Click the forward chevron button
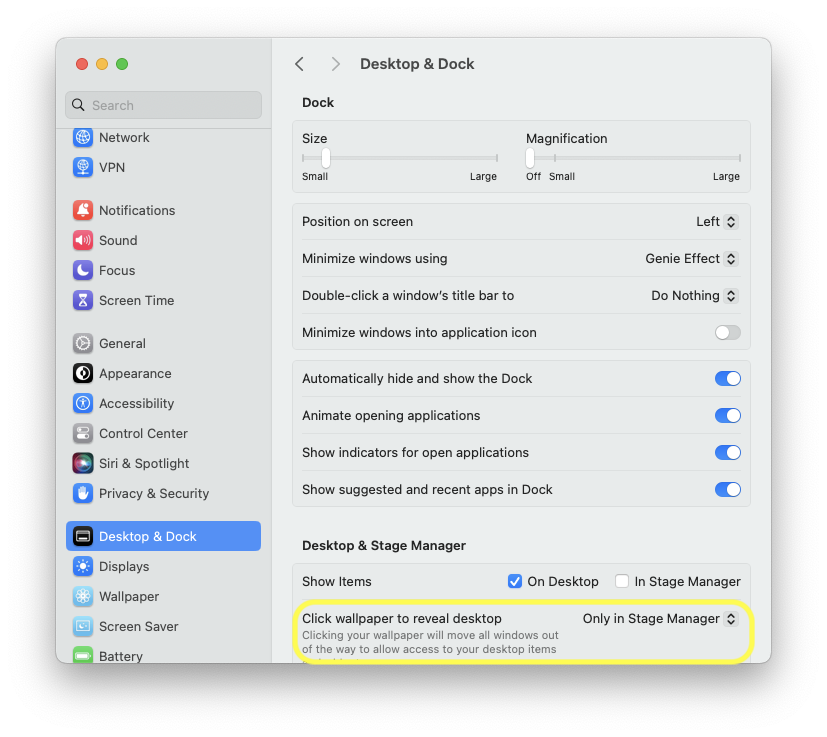The height and width of the screenshot is (737, 827). pyautogui.click(x=336, y=64)
